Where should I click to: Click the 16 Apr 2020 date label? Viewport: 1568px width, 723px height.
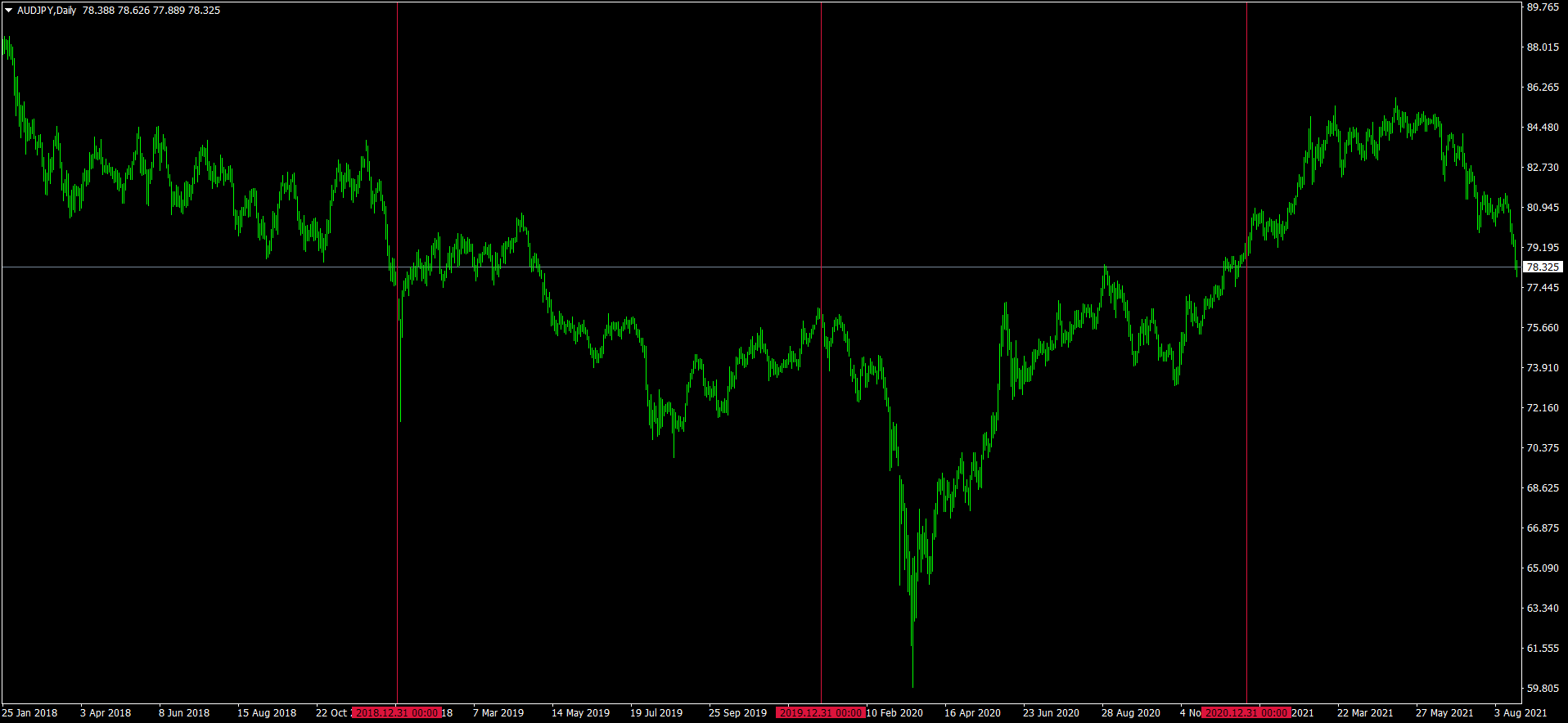tap(972, 713)
